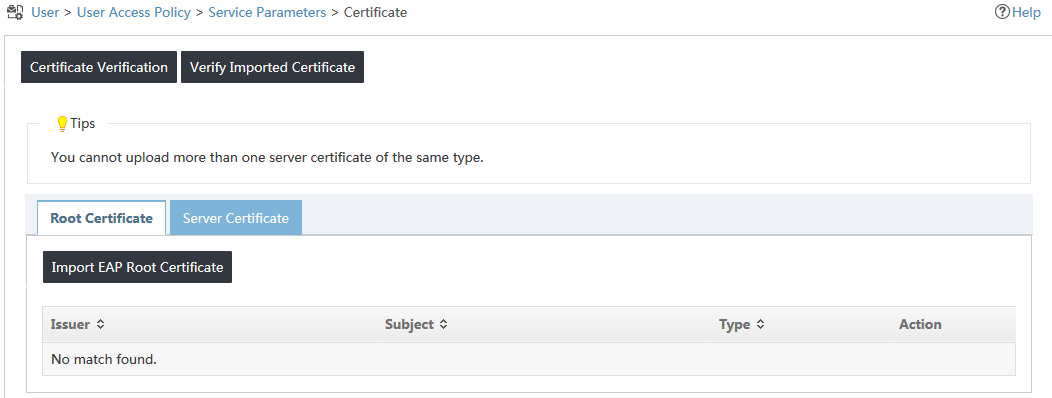Open Service Parameters breadcrumb link

[x=267, y=12]
